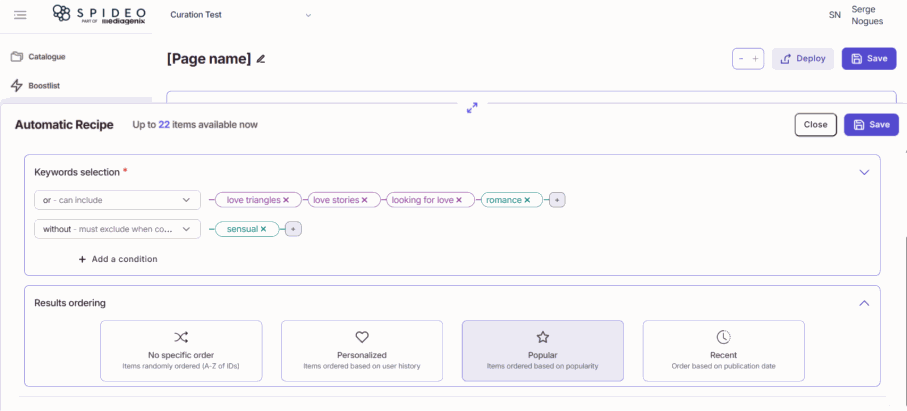Screen dimensions: 907x411
Task: Deploy the page
Action: [803, 59]
